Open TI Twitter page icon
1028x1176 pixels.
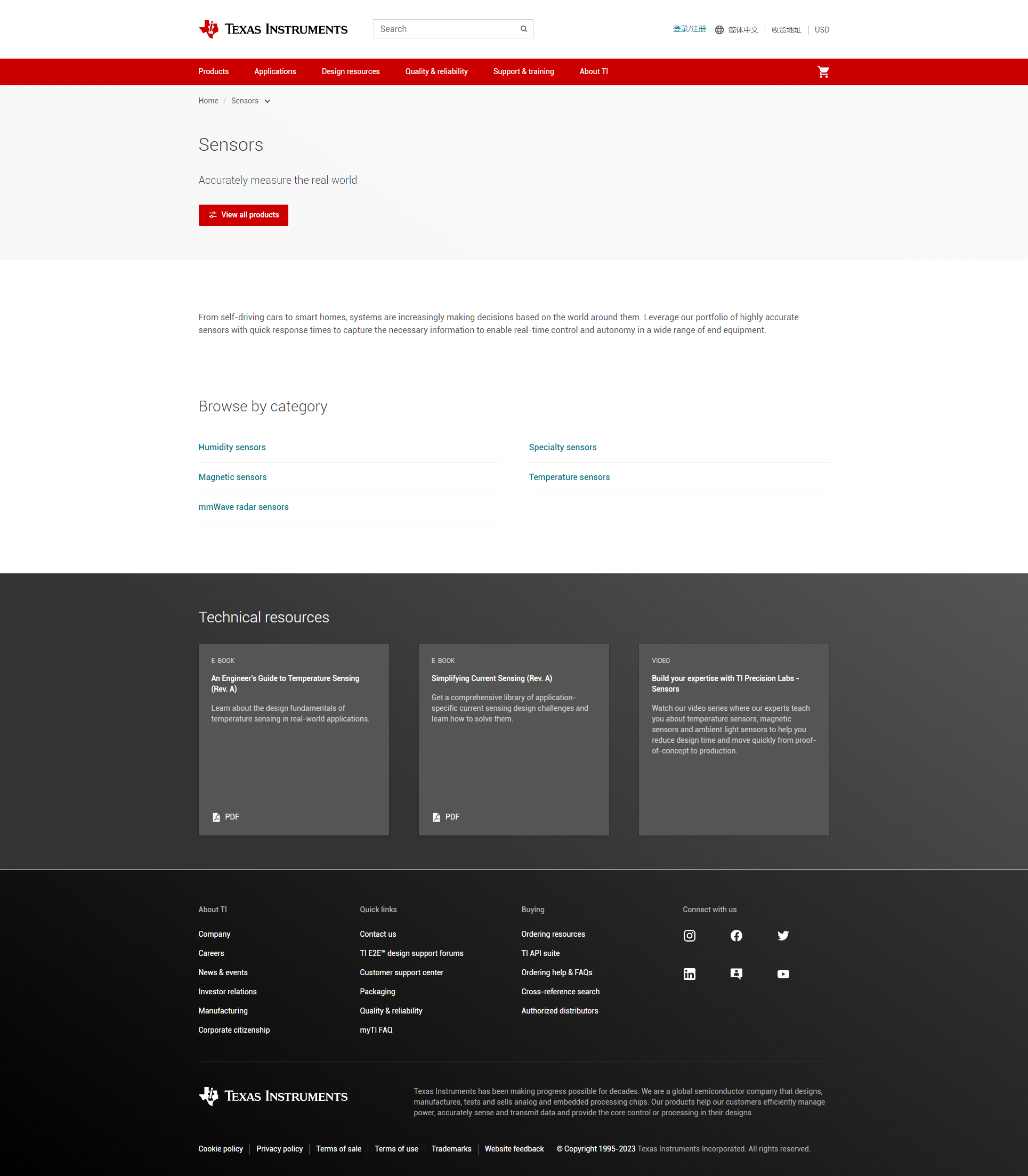tap(783, 936)
